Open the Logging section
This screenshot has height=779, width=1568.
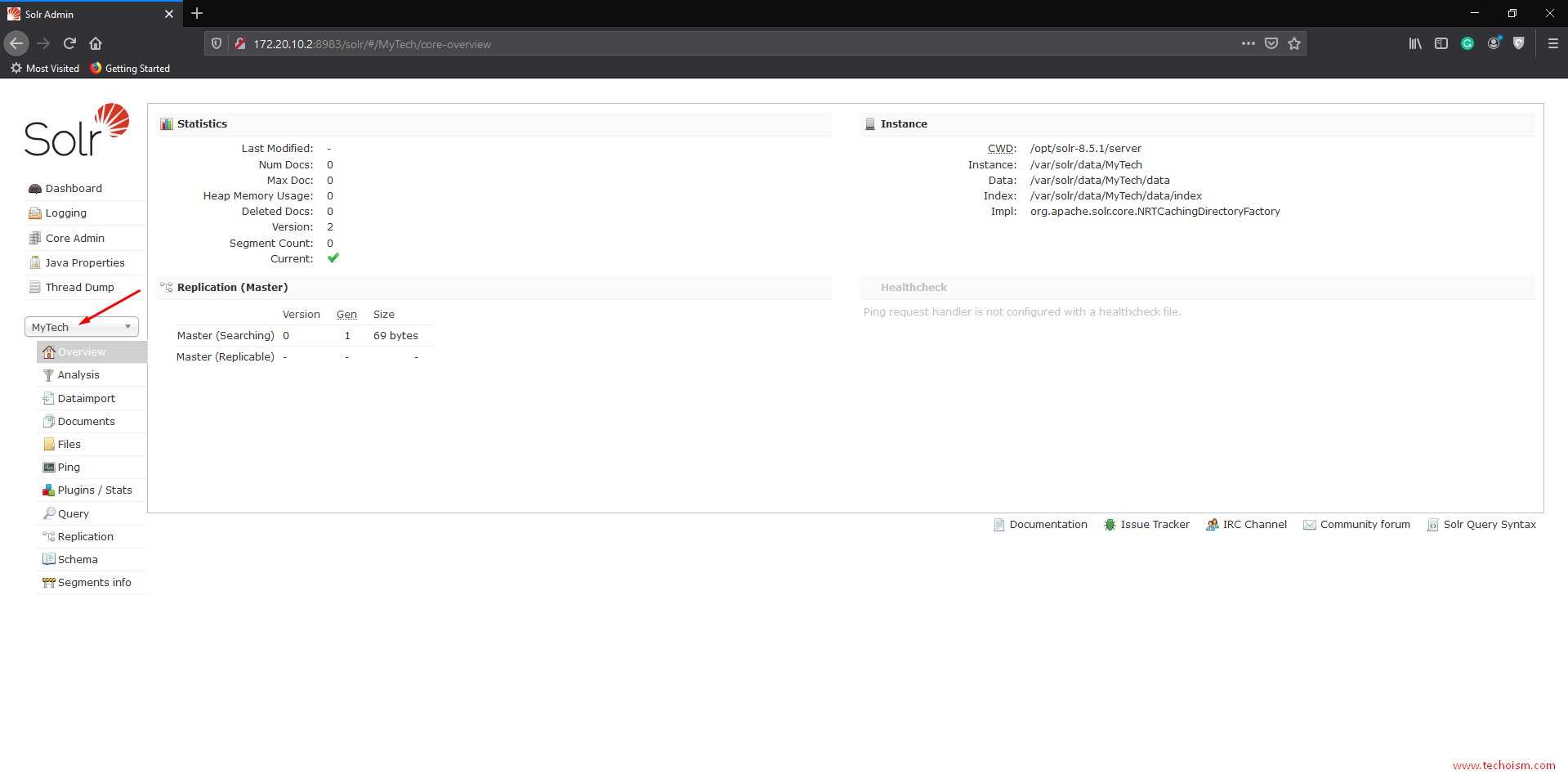click(65, 213)
